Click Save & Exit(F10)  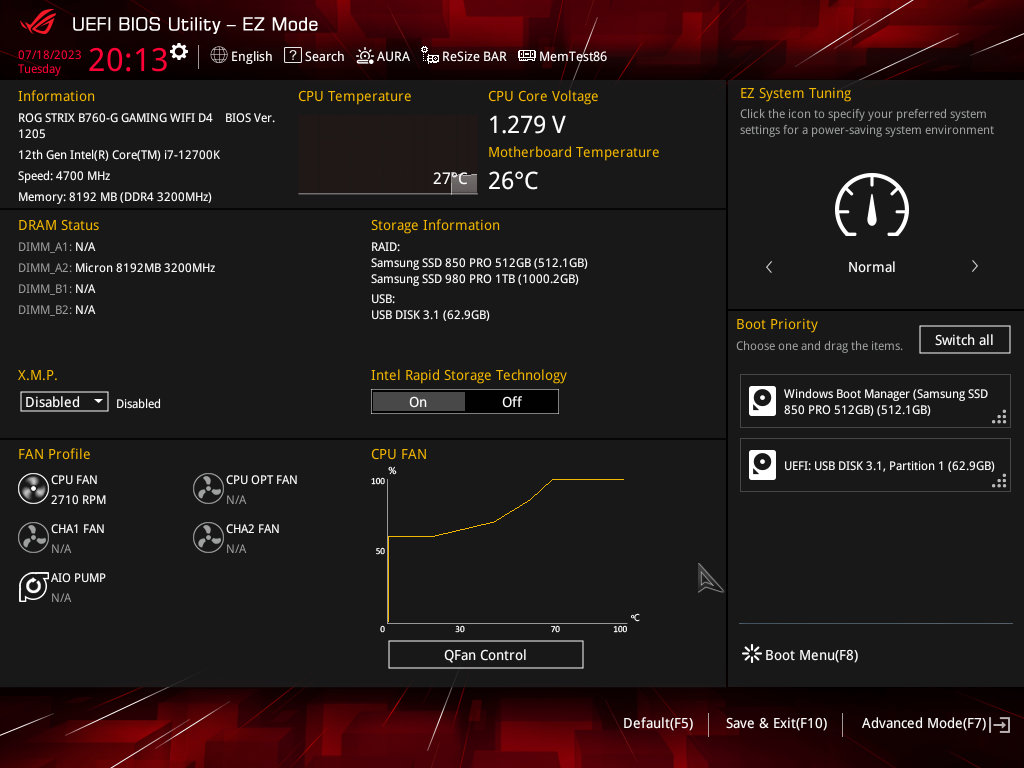coord(776,723)
